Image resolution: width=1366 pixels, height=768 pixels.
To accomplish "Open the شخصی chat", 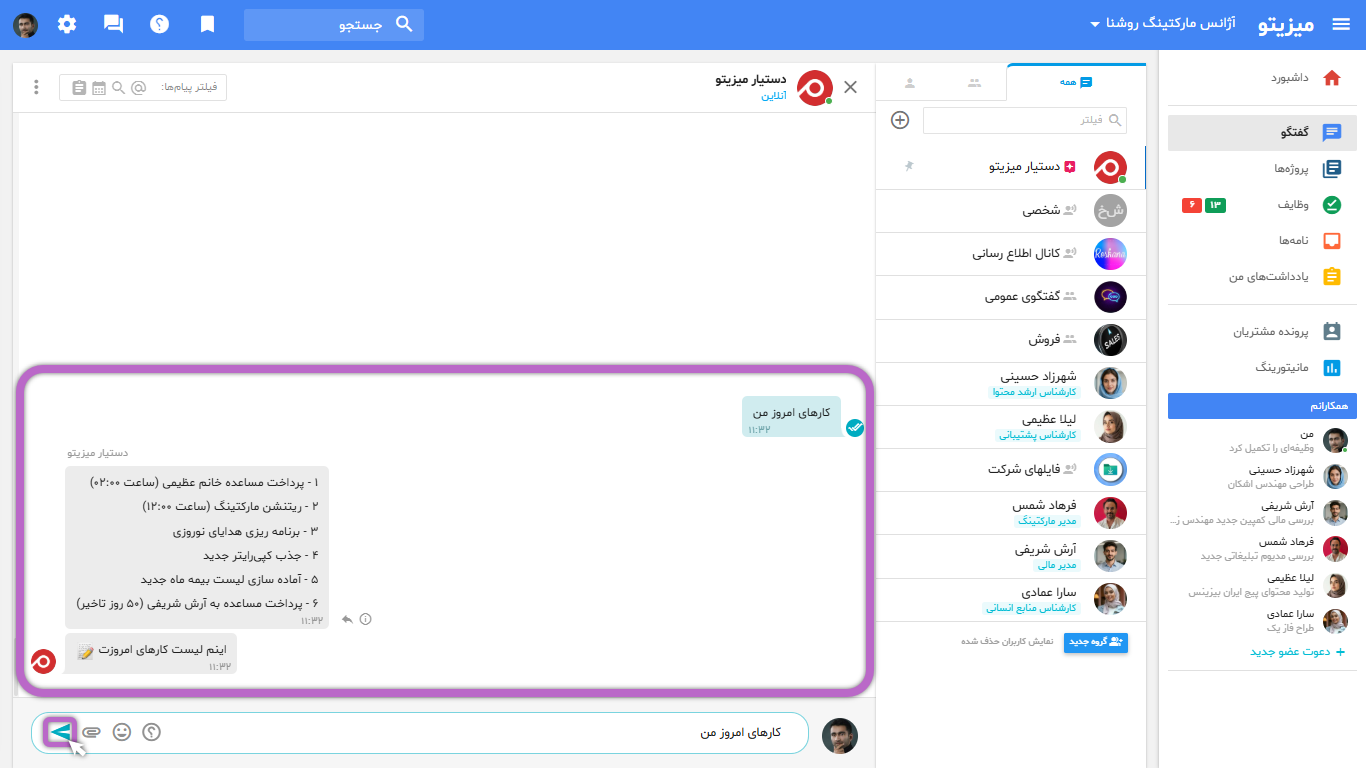I will [1010, 211].
